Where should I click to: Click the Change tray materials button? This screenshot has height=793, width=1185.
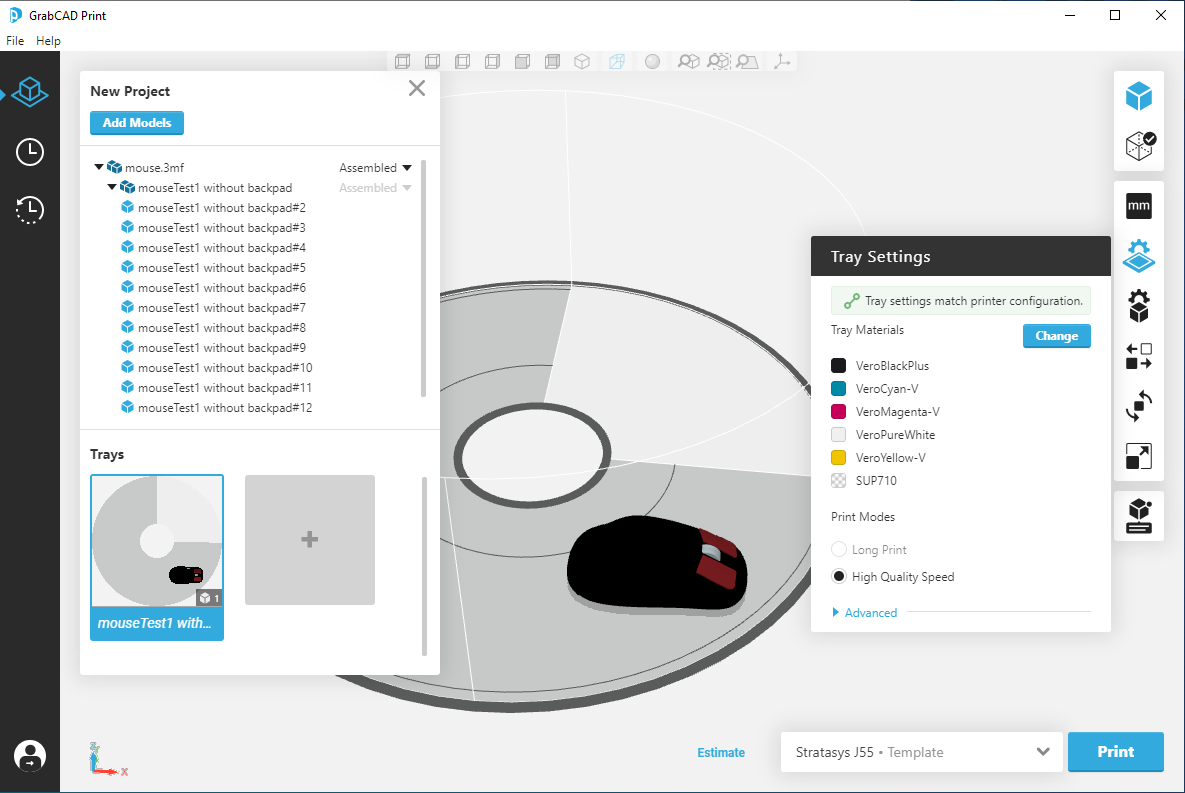click(x=1057, y=336)
